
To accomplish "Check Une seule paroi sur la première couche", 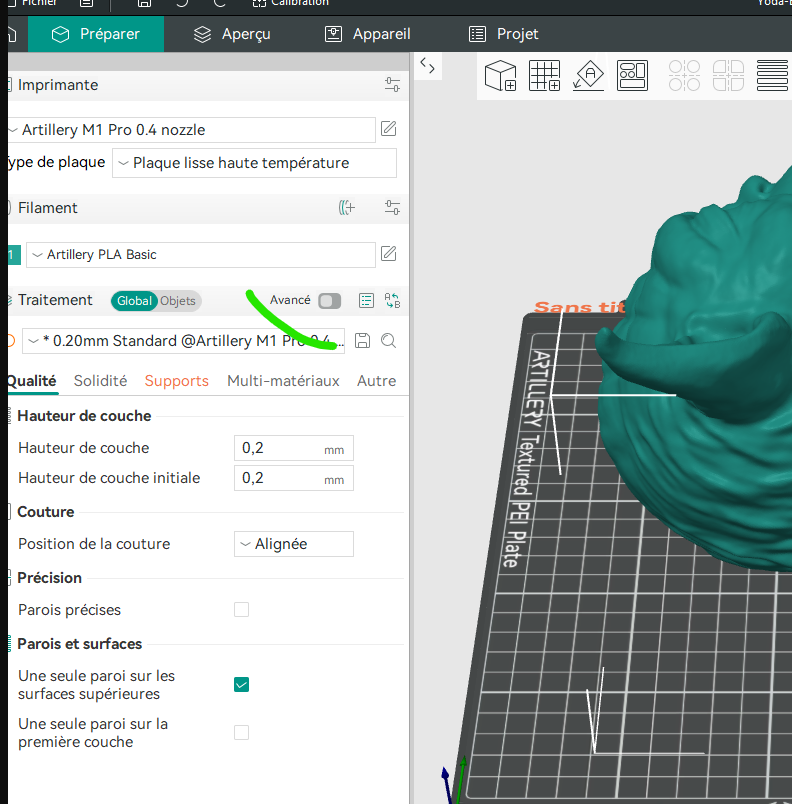I will [241, 732].
